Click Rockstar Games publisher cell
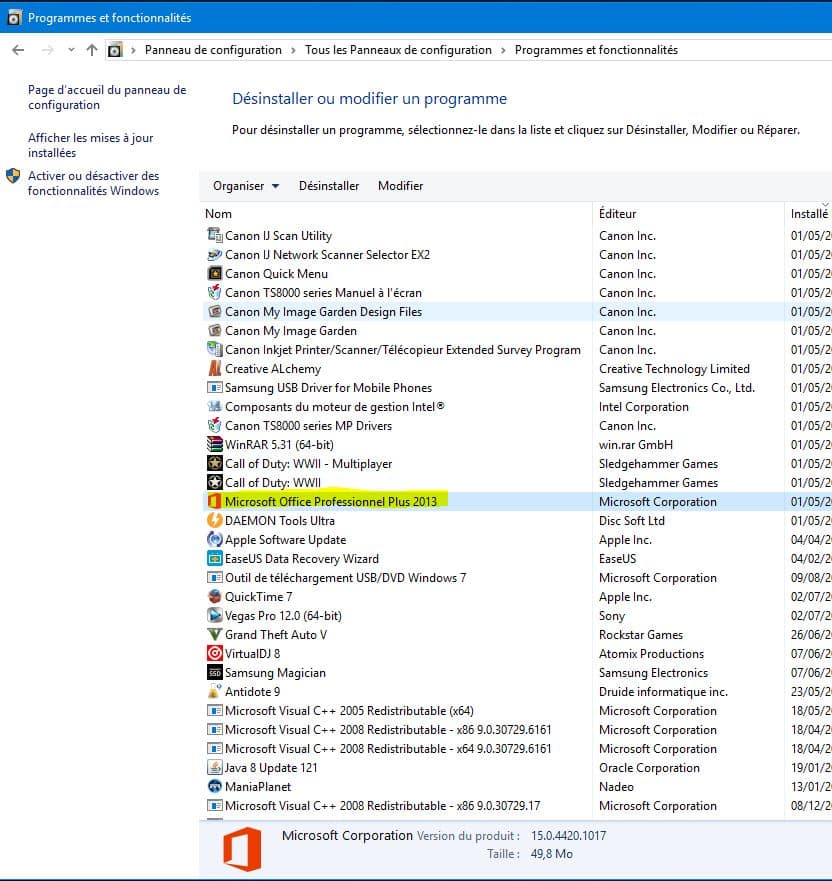The width and height of the screenshot is (832, 881). [x=641, y=634]
